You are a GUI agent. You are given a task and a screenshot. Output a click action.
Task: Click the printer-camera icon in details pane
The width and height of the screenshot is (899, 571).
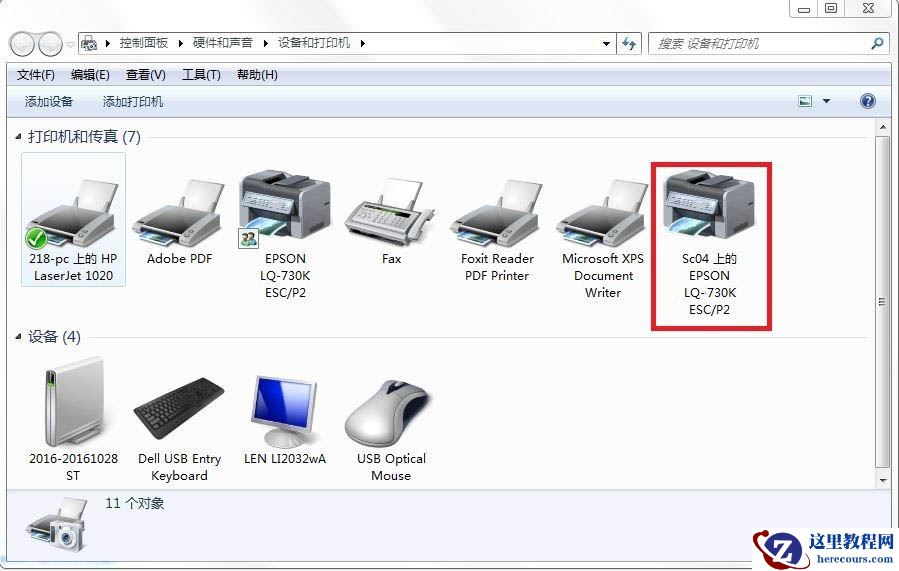coord(58,525)
